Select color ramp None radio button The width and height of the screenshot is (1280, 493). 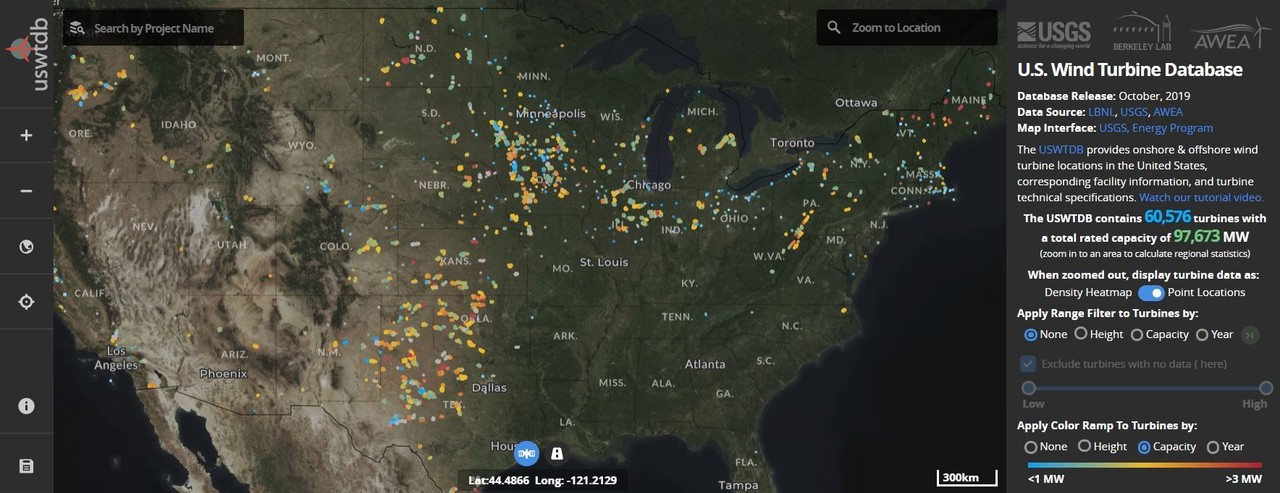(1030, 447)
